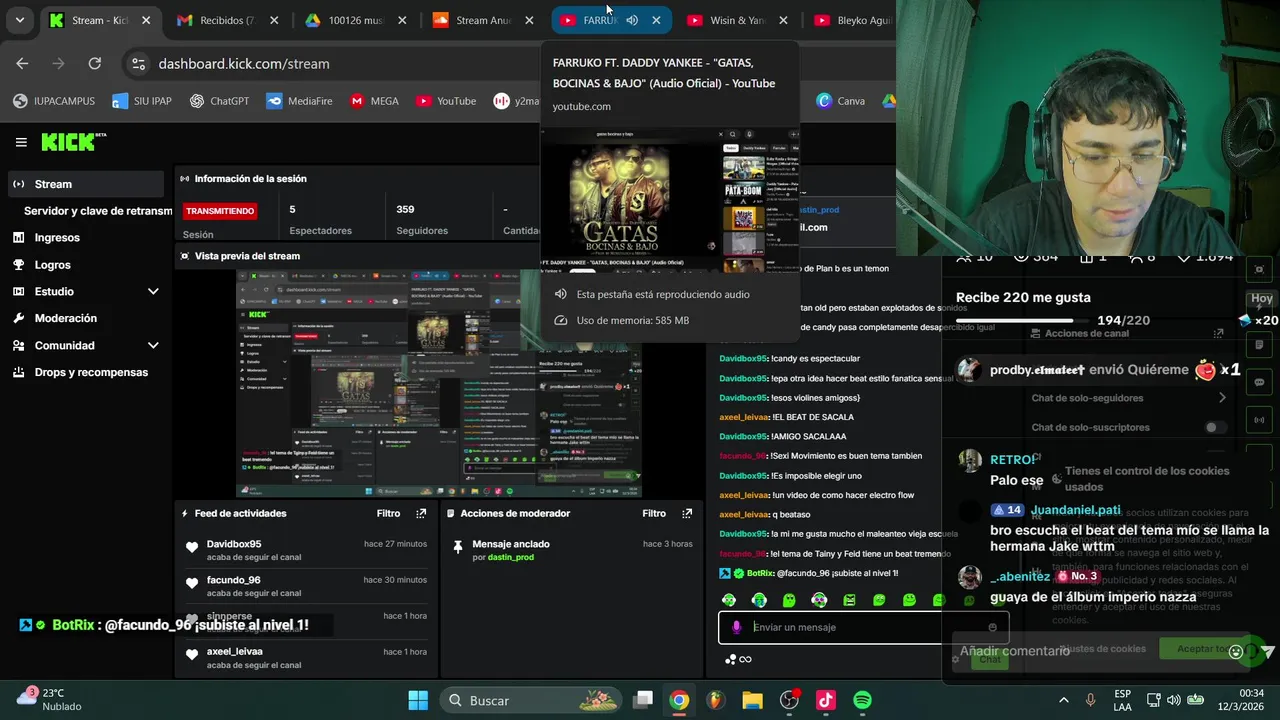Open the Canva bookmark

point(841,101)
